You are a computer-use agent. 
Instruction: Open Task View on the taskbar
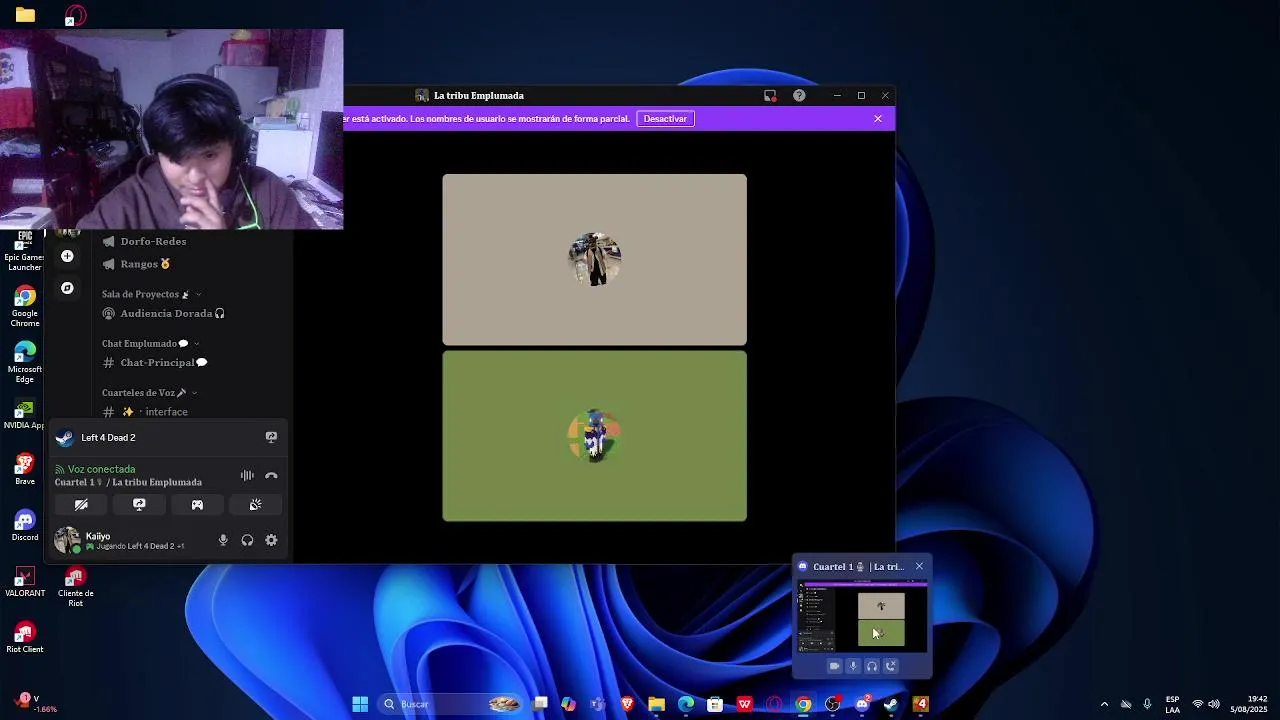tap(540, 704)
